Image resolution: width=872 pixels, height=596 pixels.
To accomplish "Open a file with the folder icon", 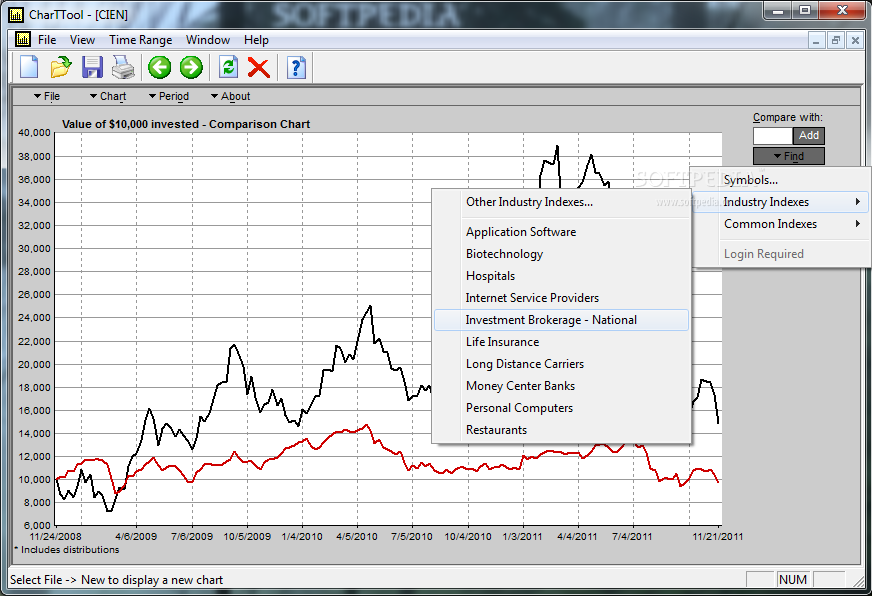I will coord(61,67).
